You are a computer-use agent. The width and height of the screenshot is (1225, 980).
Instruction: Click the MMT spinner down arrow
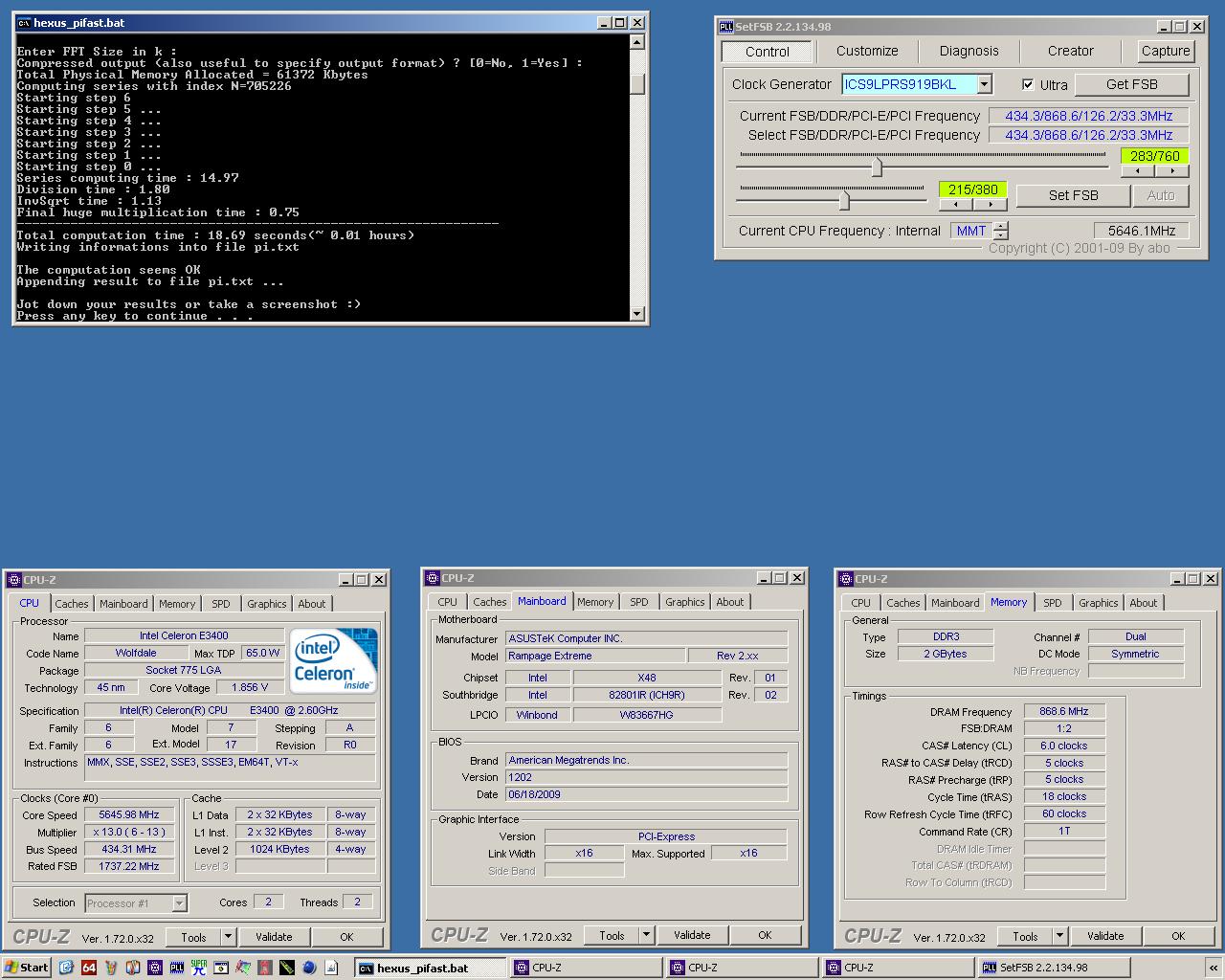(x=1001, y=234)
